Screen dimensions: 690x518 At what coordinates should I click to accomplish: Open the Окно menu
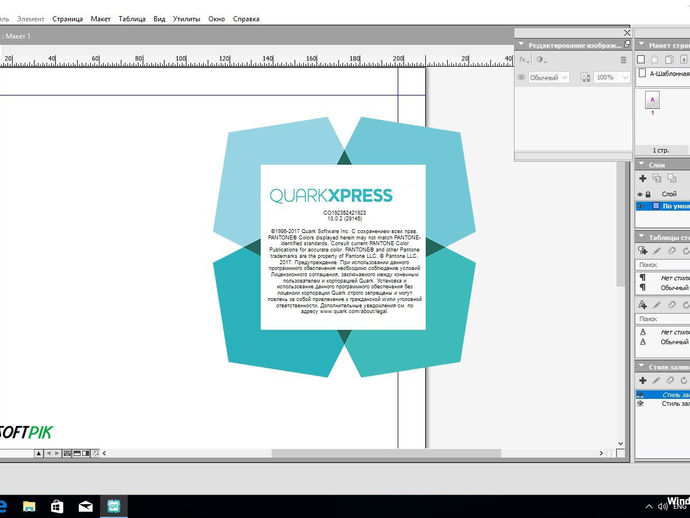click(216, 19)
